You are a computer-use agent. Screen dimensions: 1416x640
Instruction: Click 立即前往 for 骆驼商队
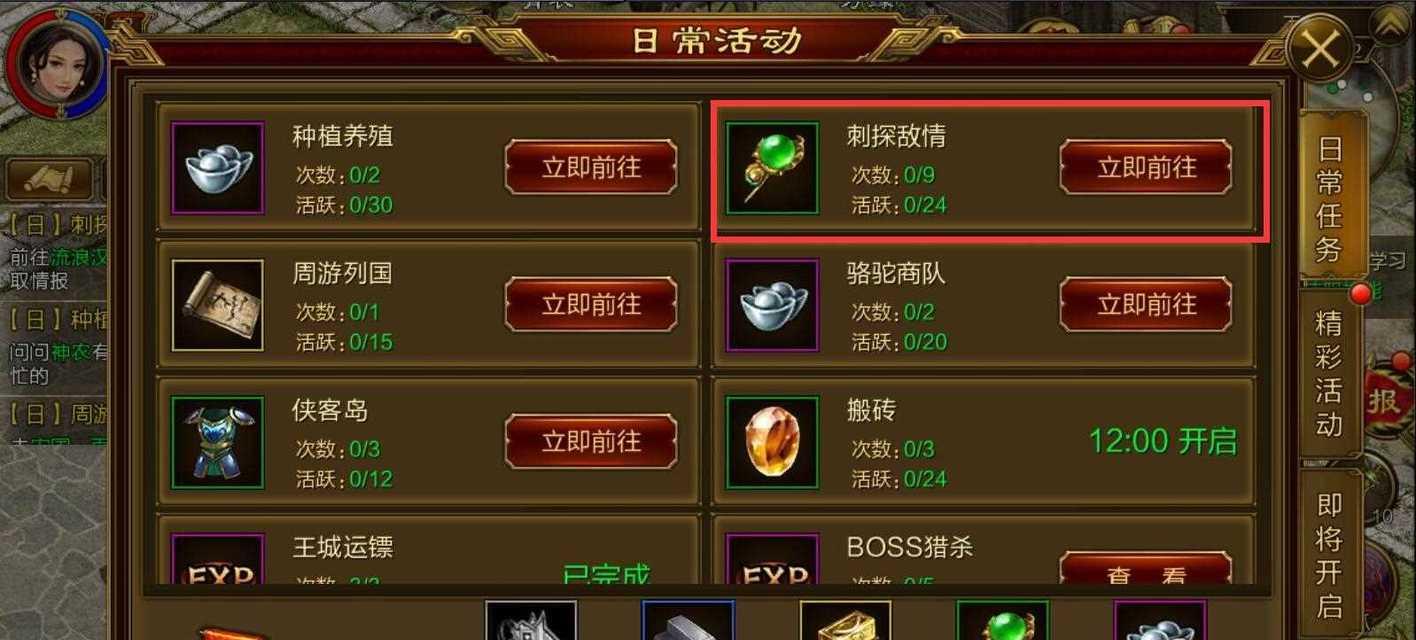1146,304
